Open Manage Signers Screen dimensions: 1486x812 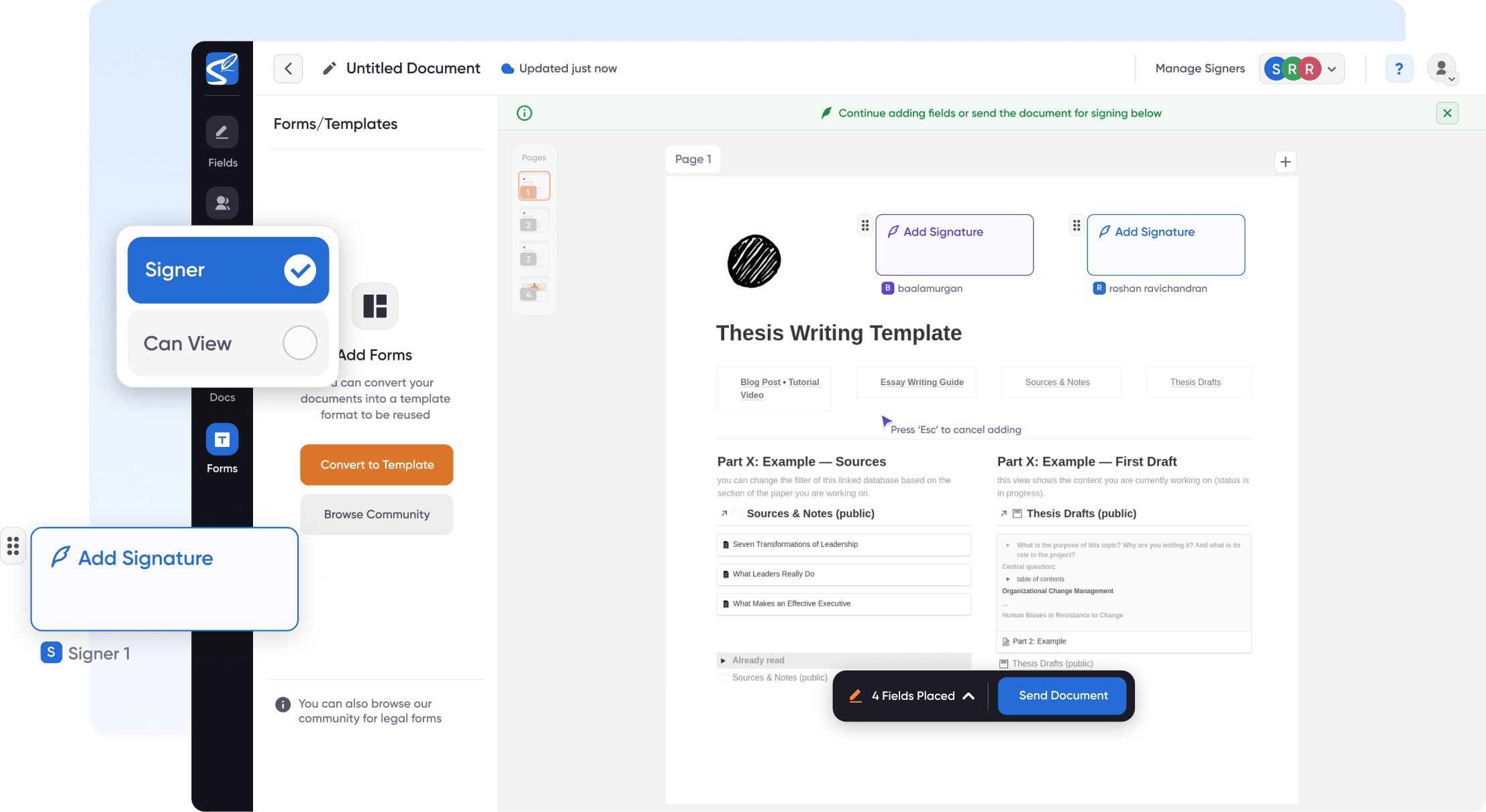click(x=1199, y=68)
